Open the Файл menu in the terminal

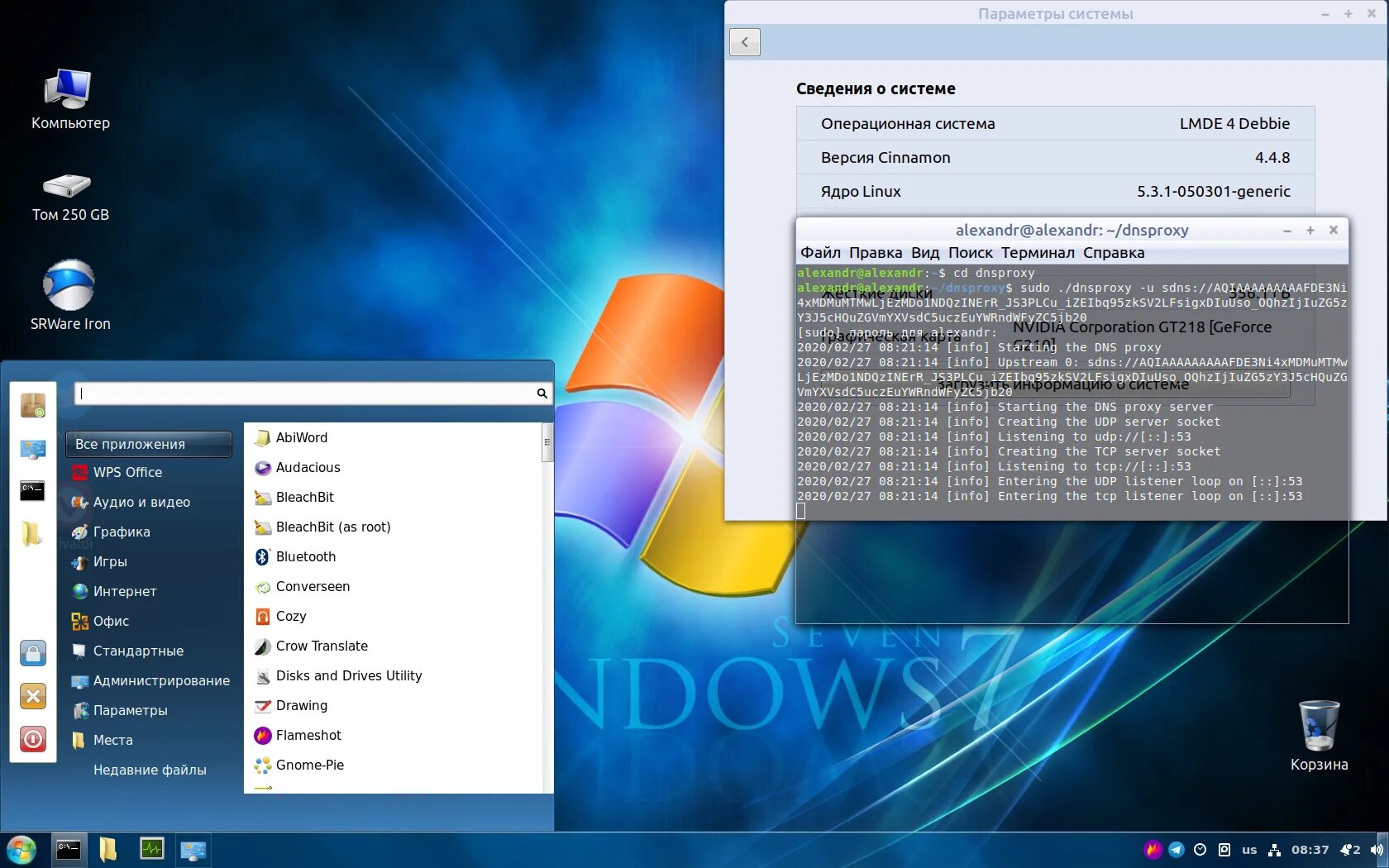(820, 252)
